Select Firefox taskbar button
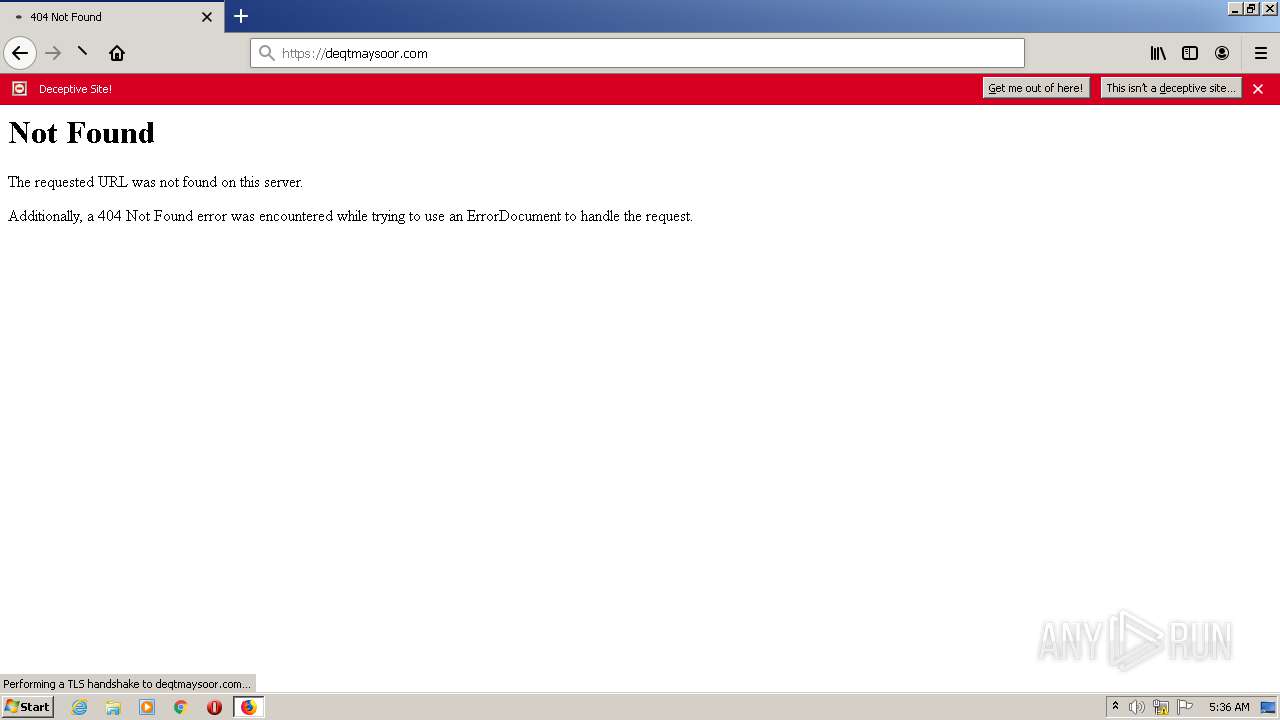 249,707
